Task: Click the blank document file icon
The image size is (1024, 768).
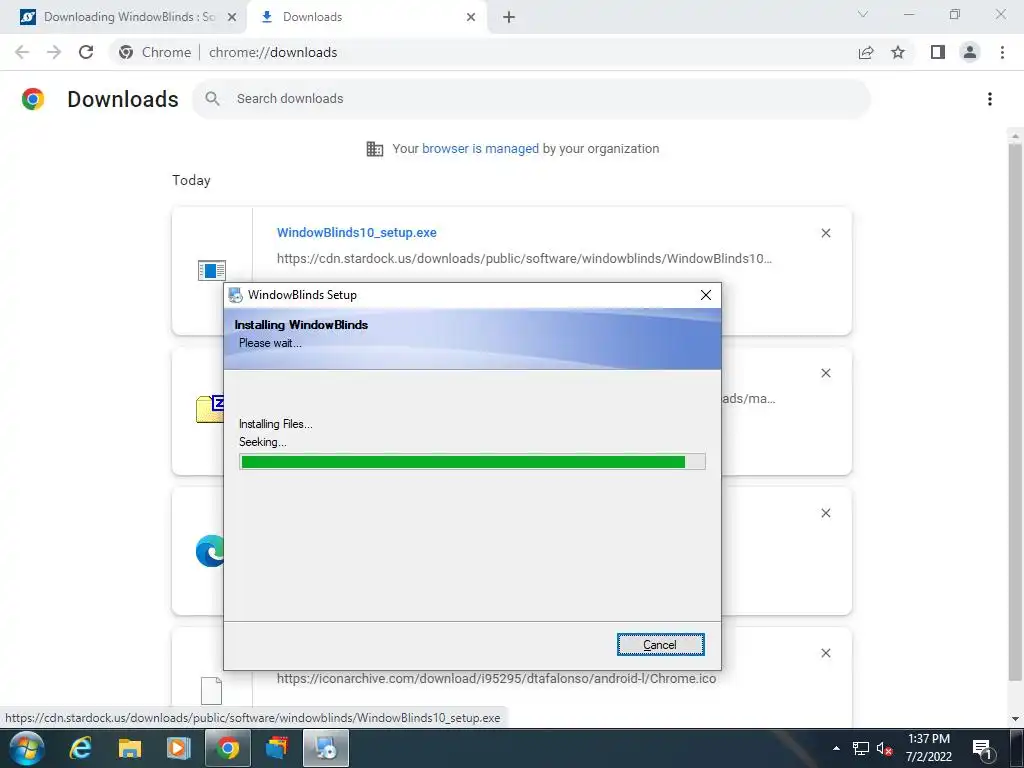Action: point(212,690)
